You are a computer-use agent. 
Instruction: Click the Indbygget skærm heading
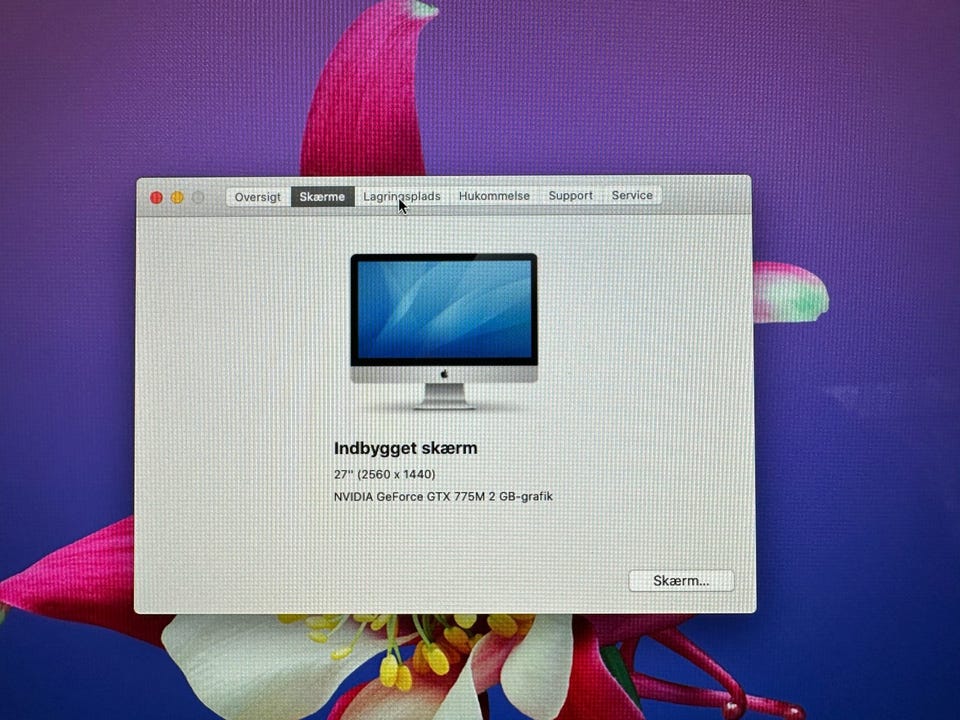(405, 448)
